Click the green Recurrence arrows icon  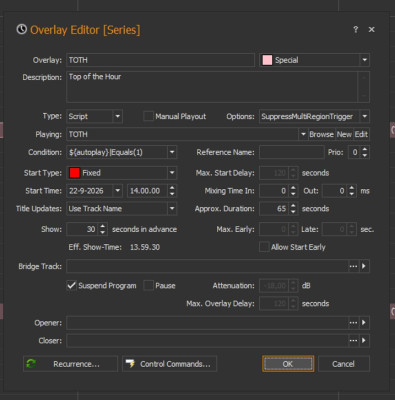31,364
